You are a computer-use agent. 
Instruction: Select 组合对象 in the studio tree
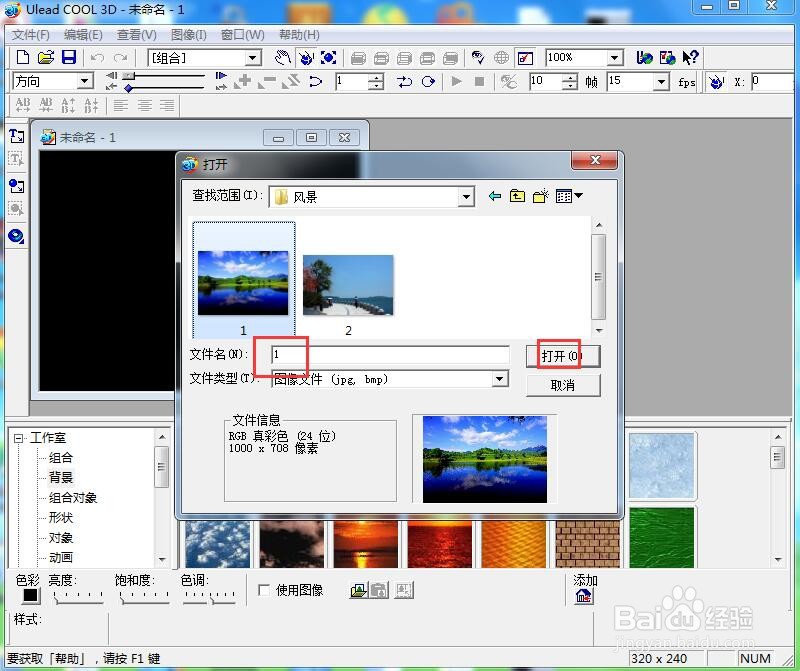(x=72, y=498)
